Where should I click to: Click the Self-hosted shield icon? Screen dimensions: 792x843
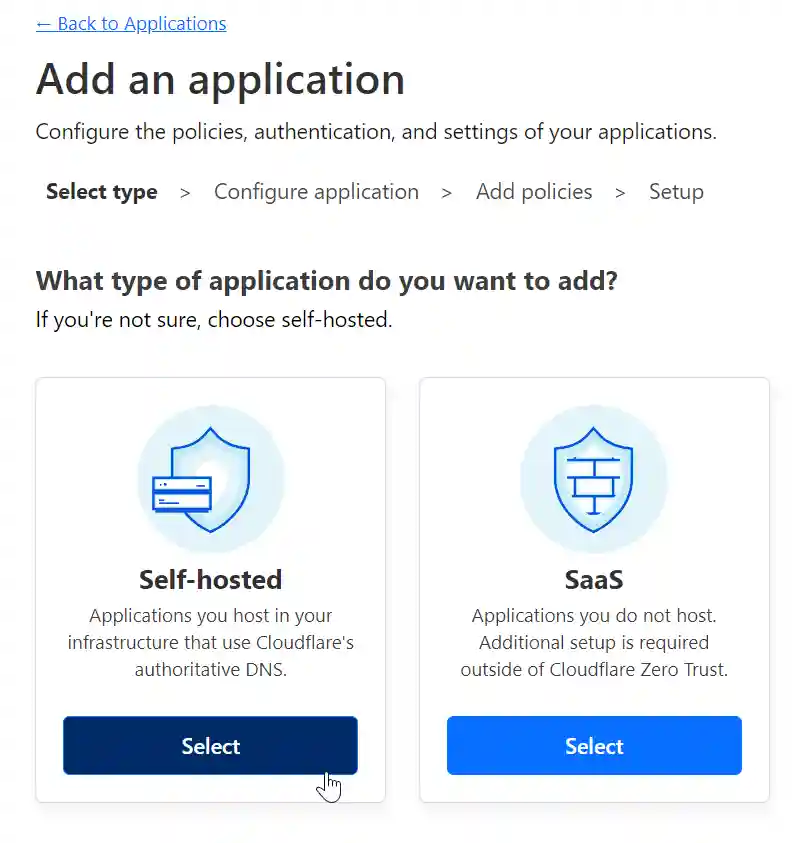(x=210, y=478)
